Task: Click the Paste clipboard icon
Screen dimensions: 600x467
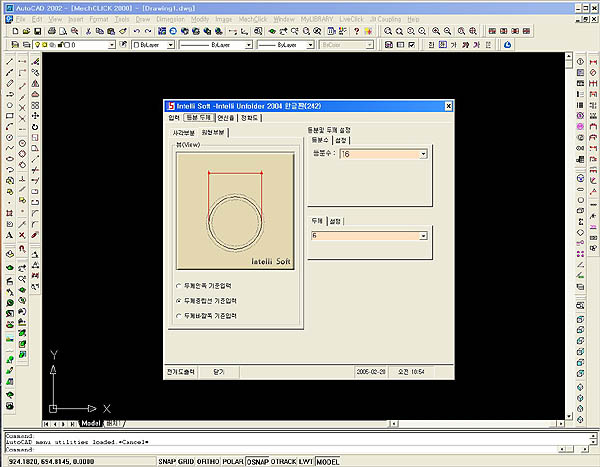Action: coord(111,31)
